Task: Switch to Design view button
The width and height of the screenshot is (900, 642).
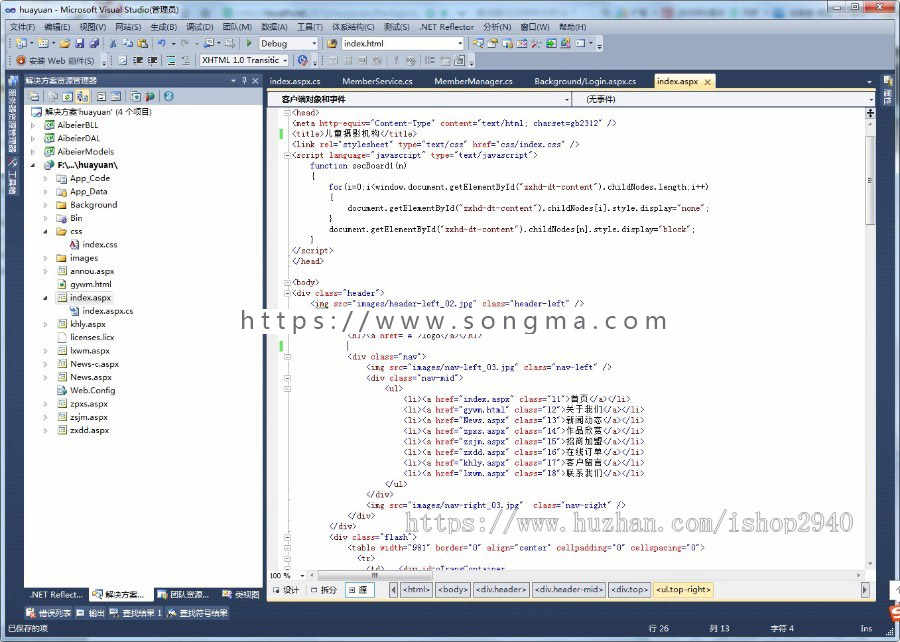Action: [x=286, y=590]
